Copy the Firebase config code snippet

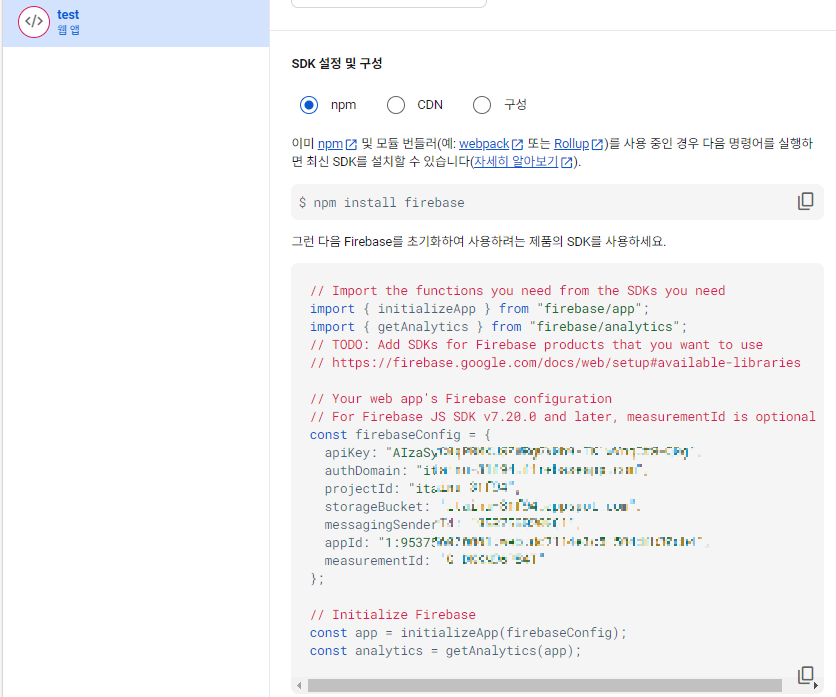click(806, 675)
